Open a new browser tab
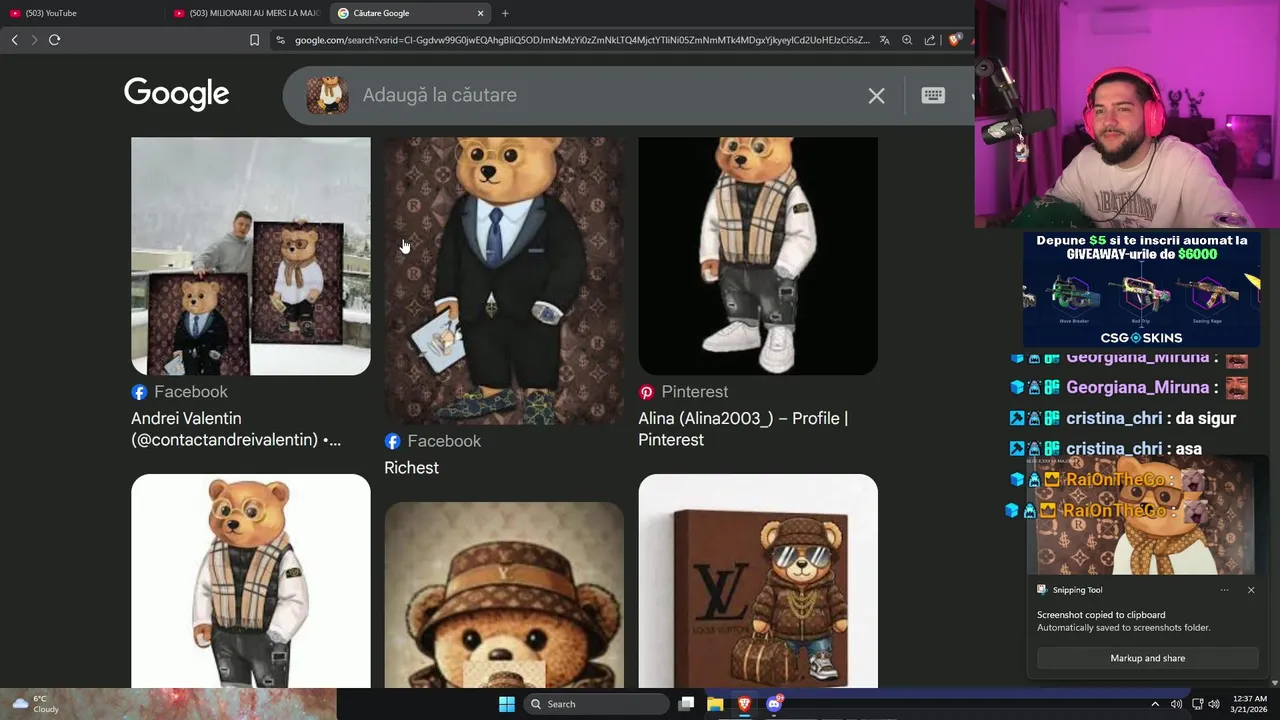The width and height of the screenshot is (1280, 720). pyautogui.click(x=505, y=13)
